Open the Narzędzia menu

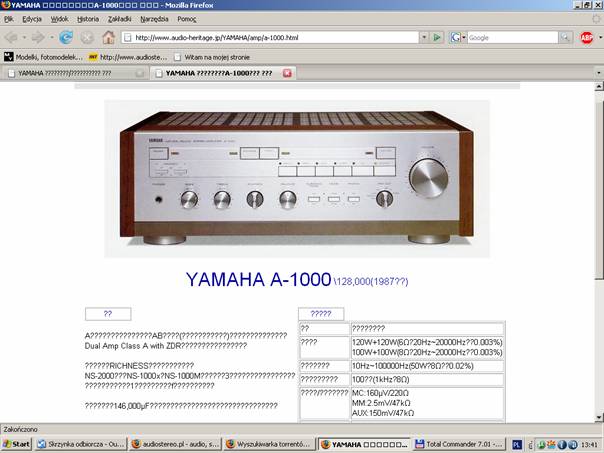(x=154, y=19)
